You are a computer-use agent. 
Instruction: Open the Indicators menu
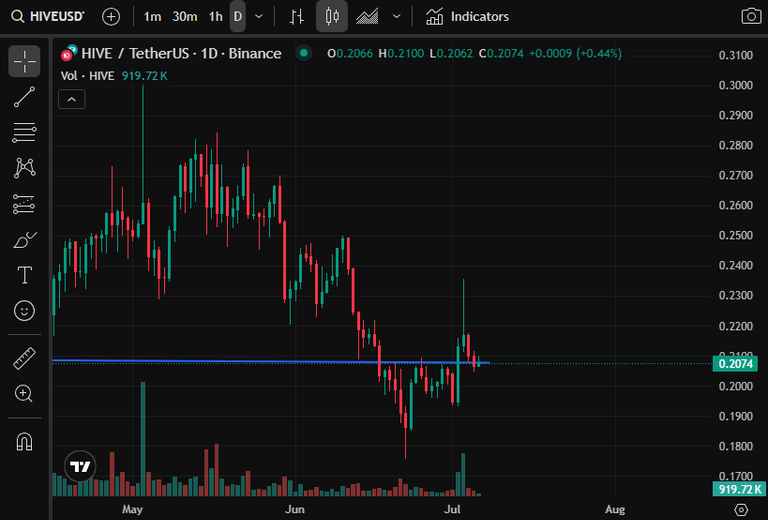point(467,17)
